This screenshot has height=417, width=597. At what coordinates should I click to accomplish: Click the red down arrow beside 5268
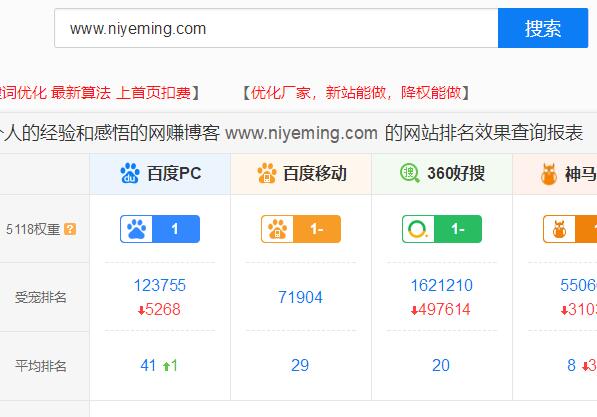click(141, 310)
